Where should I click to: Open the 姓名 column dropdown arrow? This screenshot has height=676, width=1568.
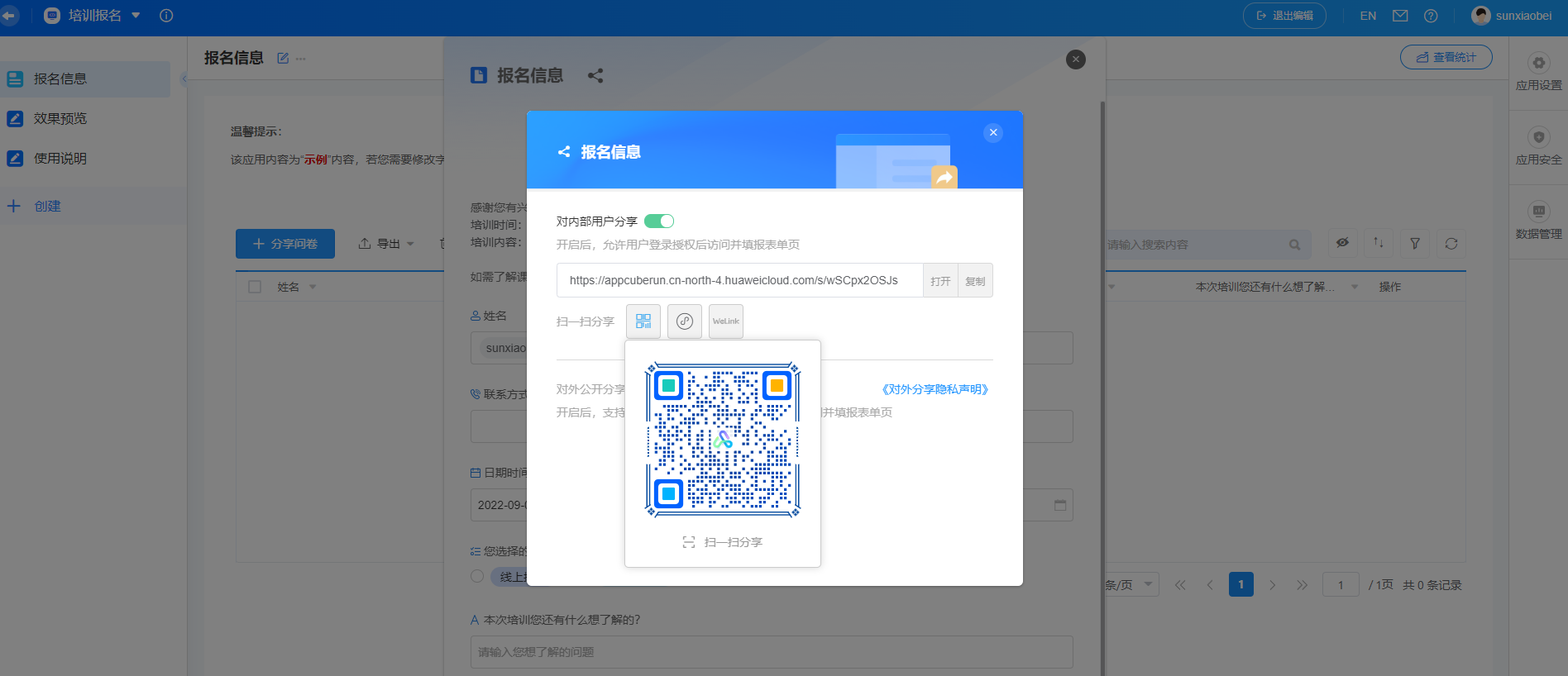[x=313, y=287]
